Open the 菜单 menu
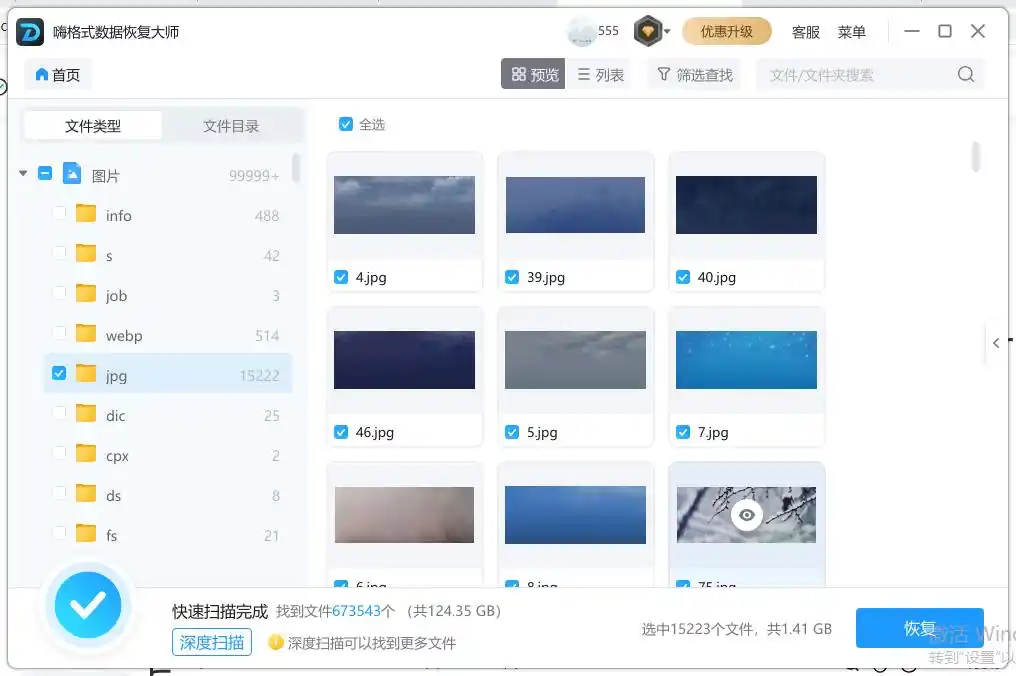Screen dimensions: 1016x676 852,31
